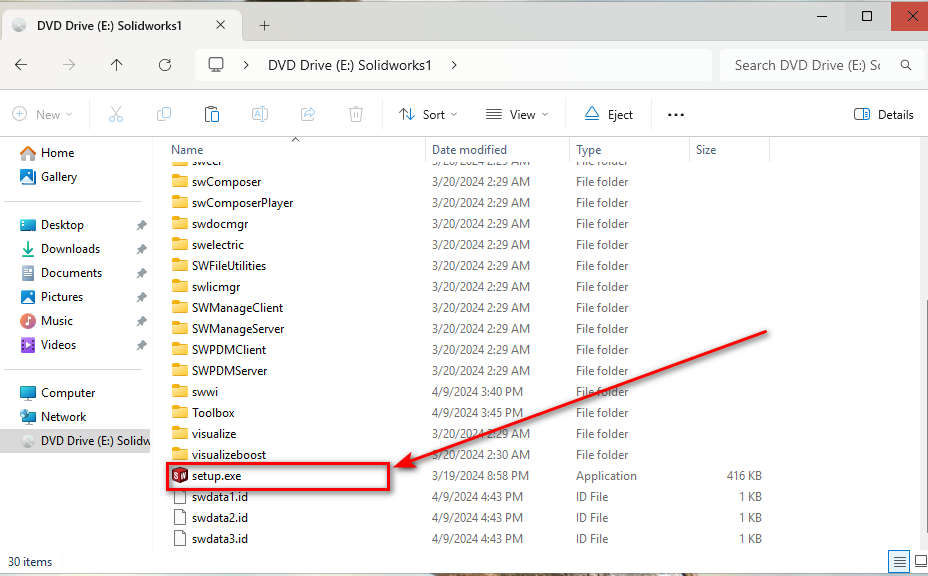The width and height of the screenshot is (928, 576).
Task: Open the View dropdown menu
Action: click(517, 114)
